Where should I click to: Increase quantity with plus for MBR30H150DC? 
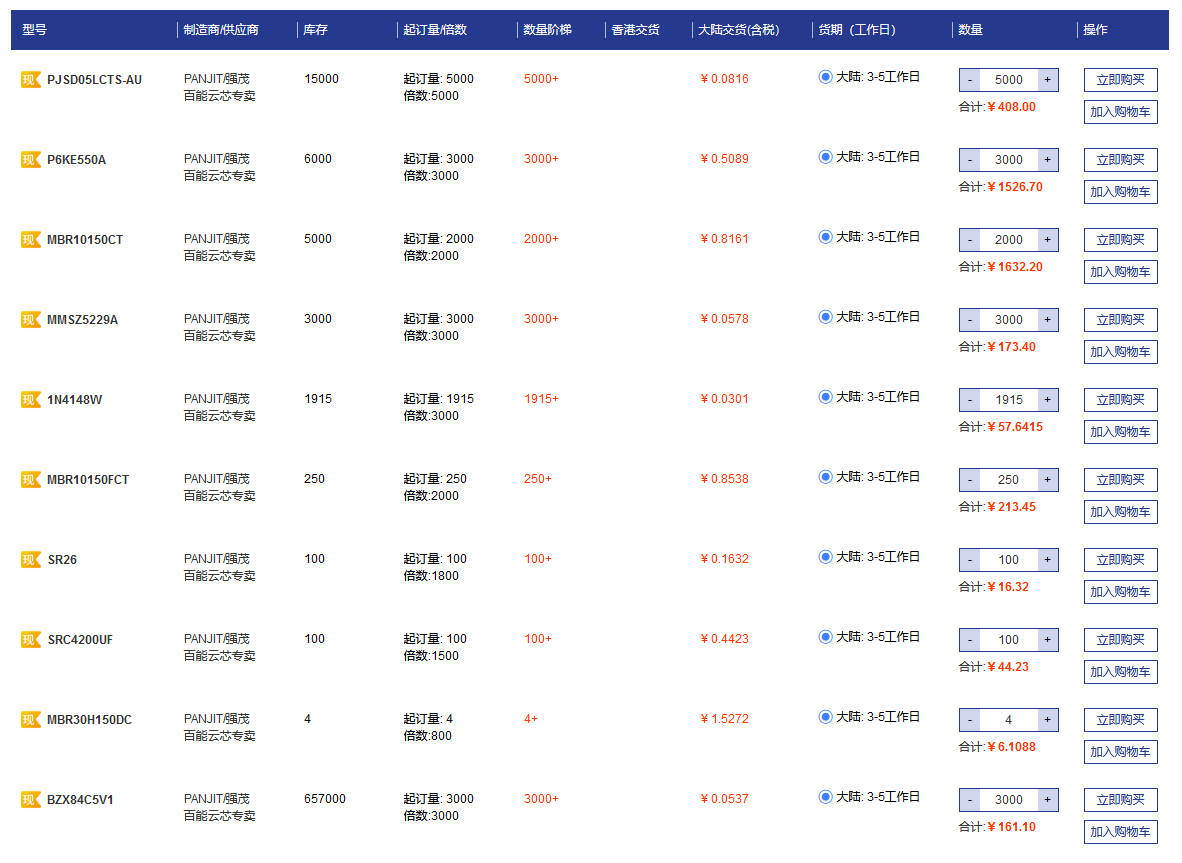[x=1047, y=720]
